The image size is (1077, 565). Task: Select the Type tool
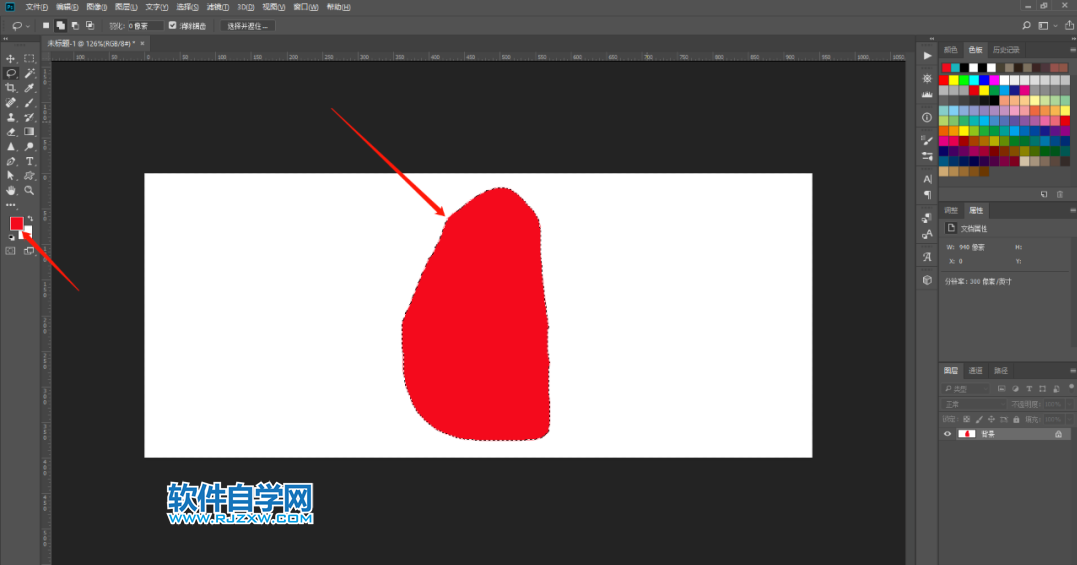click(x=29, y=161)
